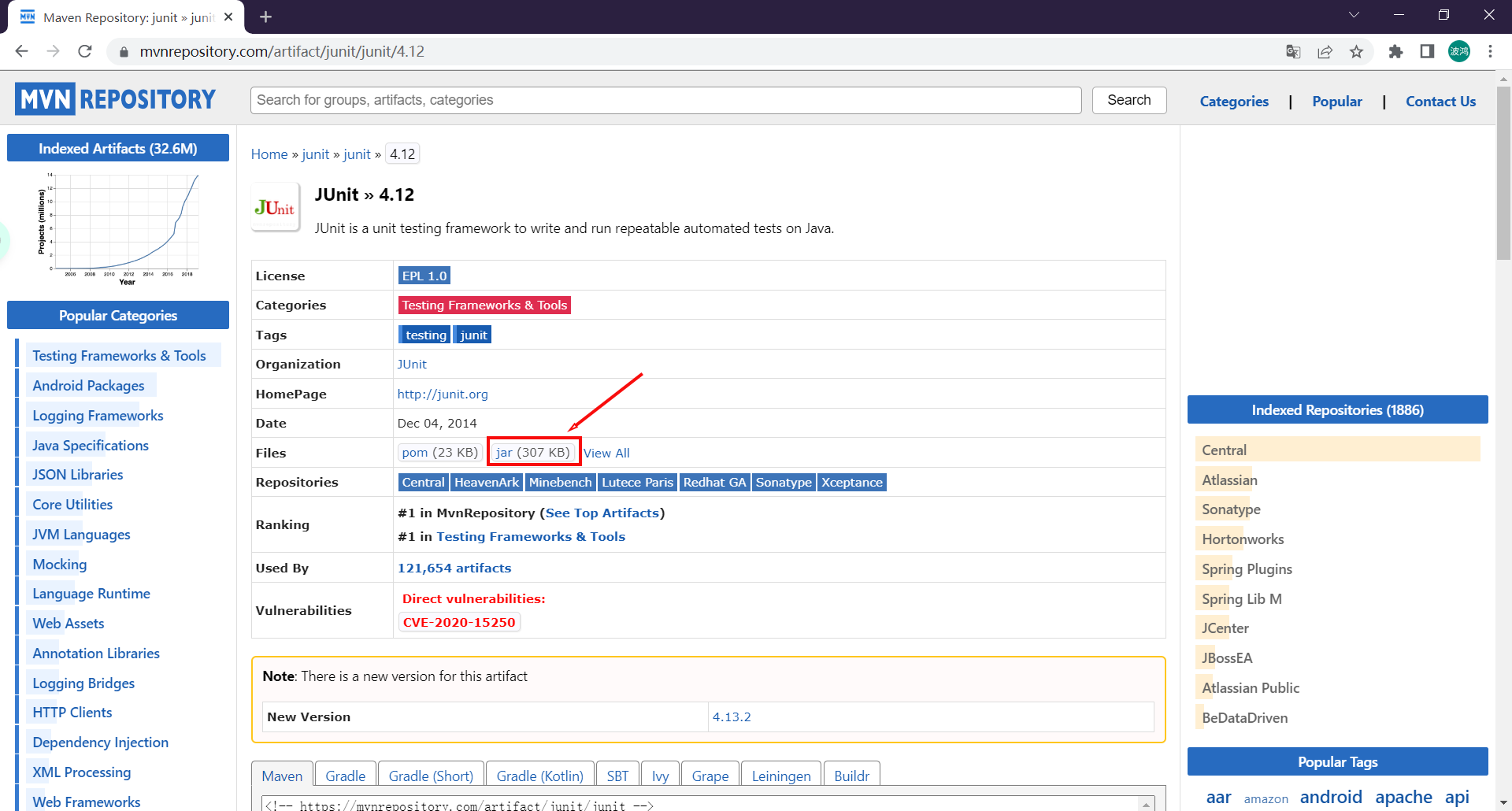Screen dimensions: 1512x811
Task: Click the tab search chevron
Action: click(1354, 15)
